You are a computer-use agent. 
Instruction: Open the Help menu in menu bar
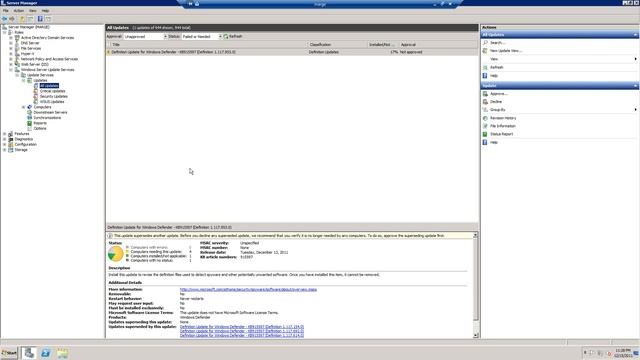[x=45, y=11]
